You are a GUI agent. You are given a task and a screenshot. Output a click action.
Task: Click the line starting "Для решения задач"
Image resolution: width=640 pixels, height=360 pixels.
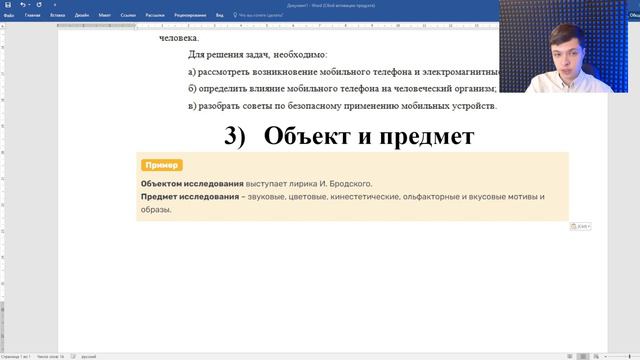[258, 54]
